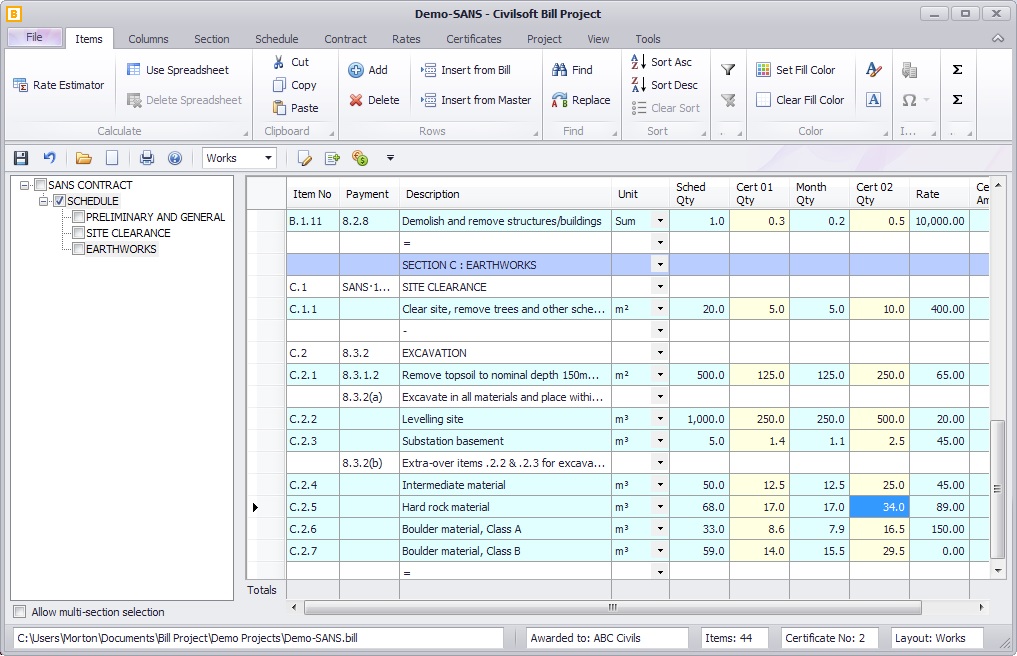Check the SITE CLEARANCE checkbox
Screen dimensions: 1017x656
pyautogui.click(x=78, y=233)
